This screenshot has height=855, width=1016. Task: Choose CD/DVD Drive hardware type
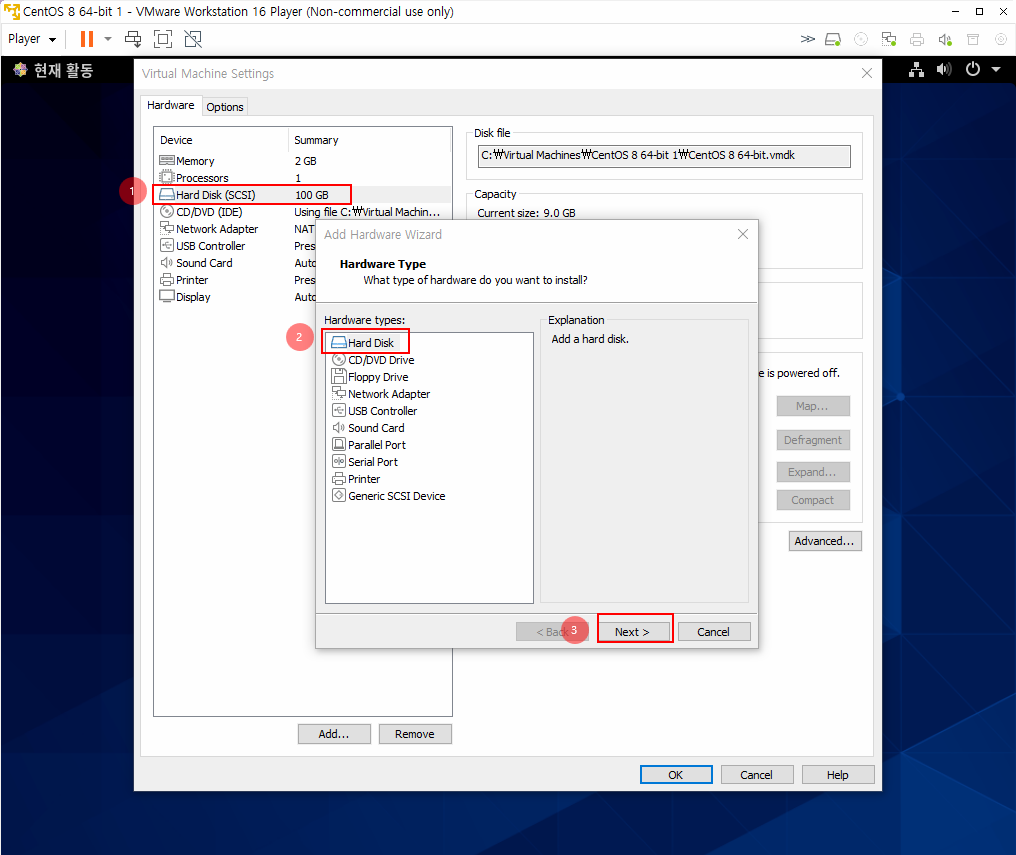(x=373, y=360)
